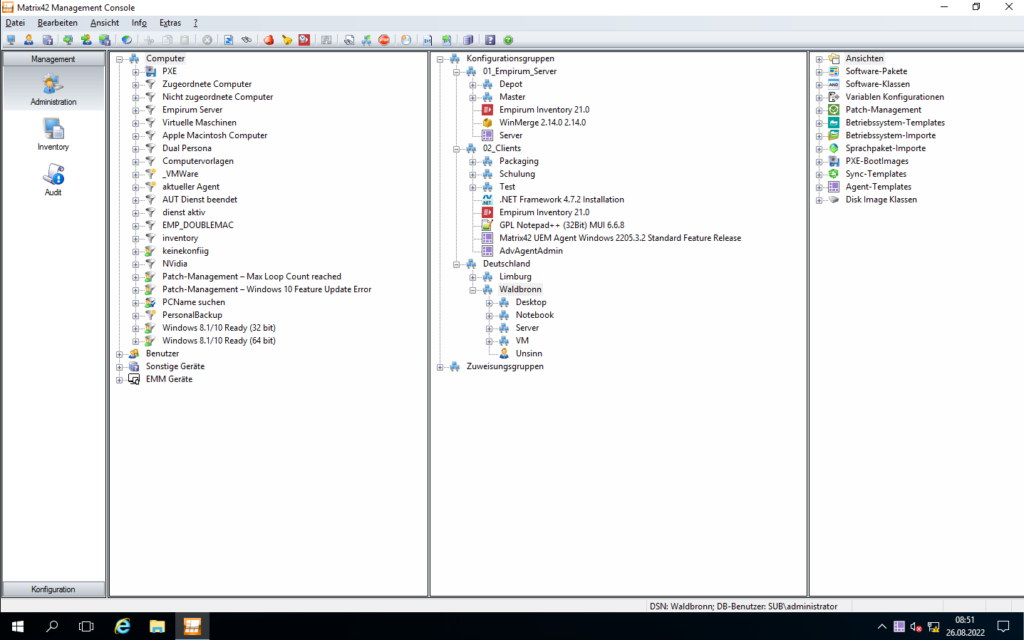The image size is (1024, 640).
Task: Click the globe toolbar icon
Action: click(x=127, y=40)
